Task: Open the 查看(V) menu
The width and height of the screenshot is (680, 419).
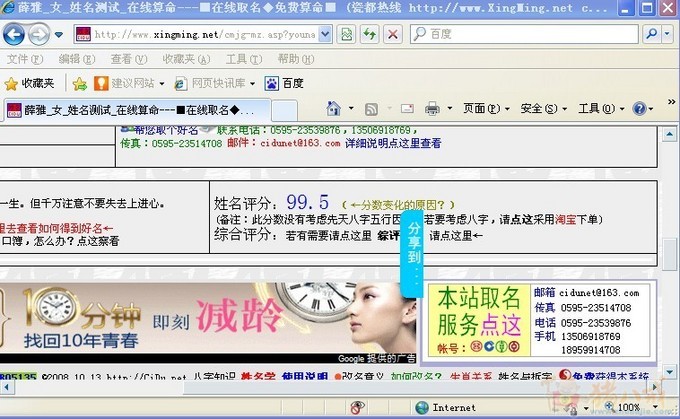Action: [129, 59]
